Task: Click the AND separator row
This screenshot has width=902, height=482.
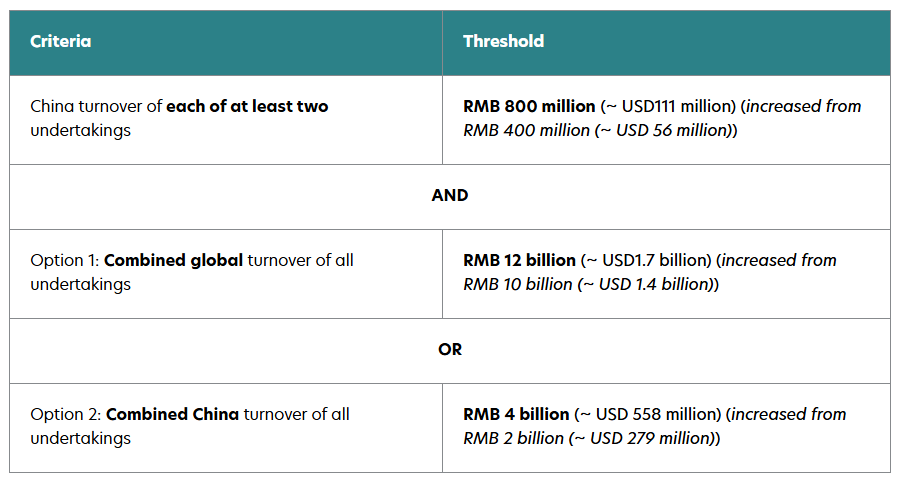Action: coord(450,197)
